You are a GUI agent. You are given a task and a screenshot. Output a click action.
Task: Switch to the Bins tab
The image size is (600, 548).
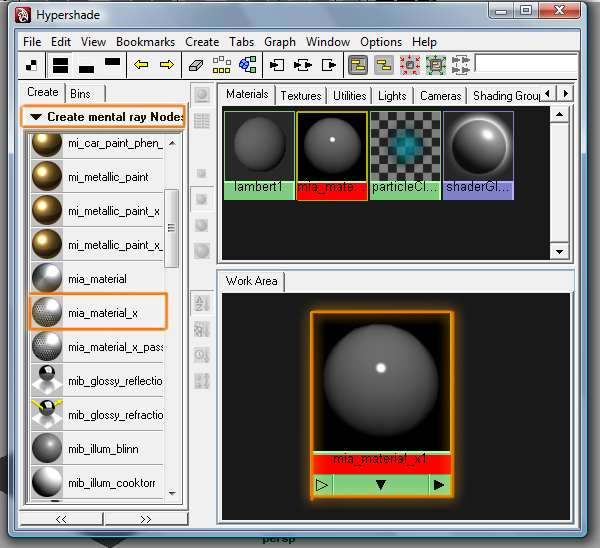[x=85, y=94]
